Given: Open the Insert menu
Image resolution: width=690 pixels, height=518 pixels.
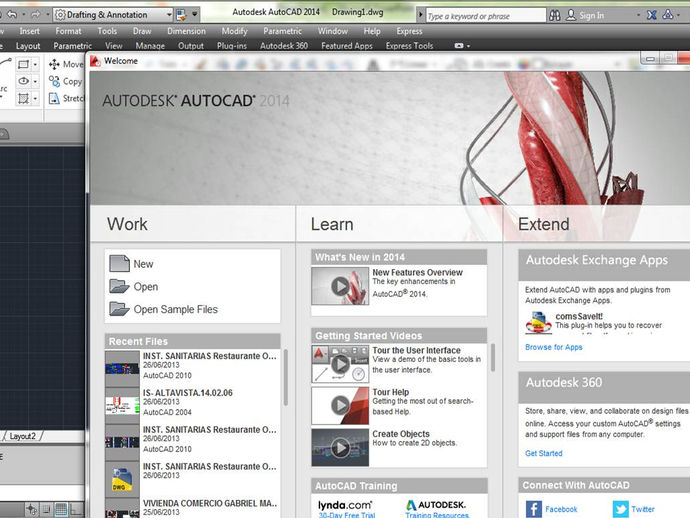Looking at the screenshot, I should 29,31.
